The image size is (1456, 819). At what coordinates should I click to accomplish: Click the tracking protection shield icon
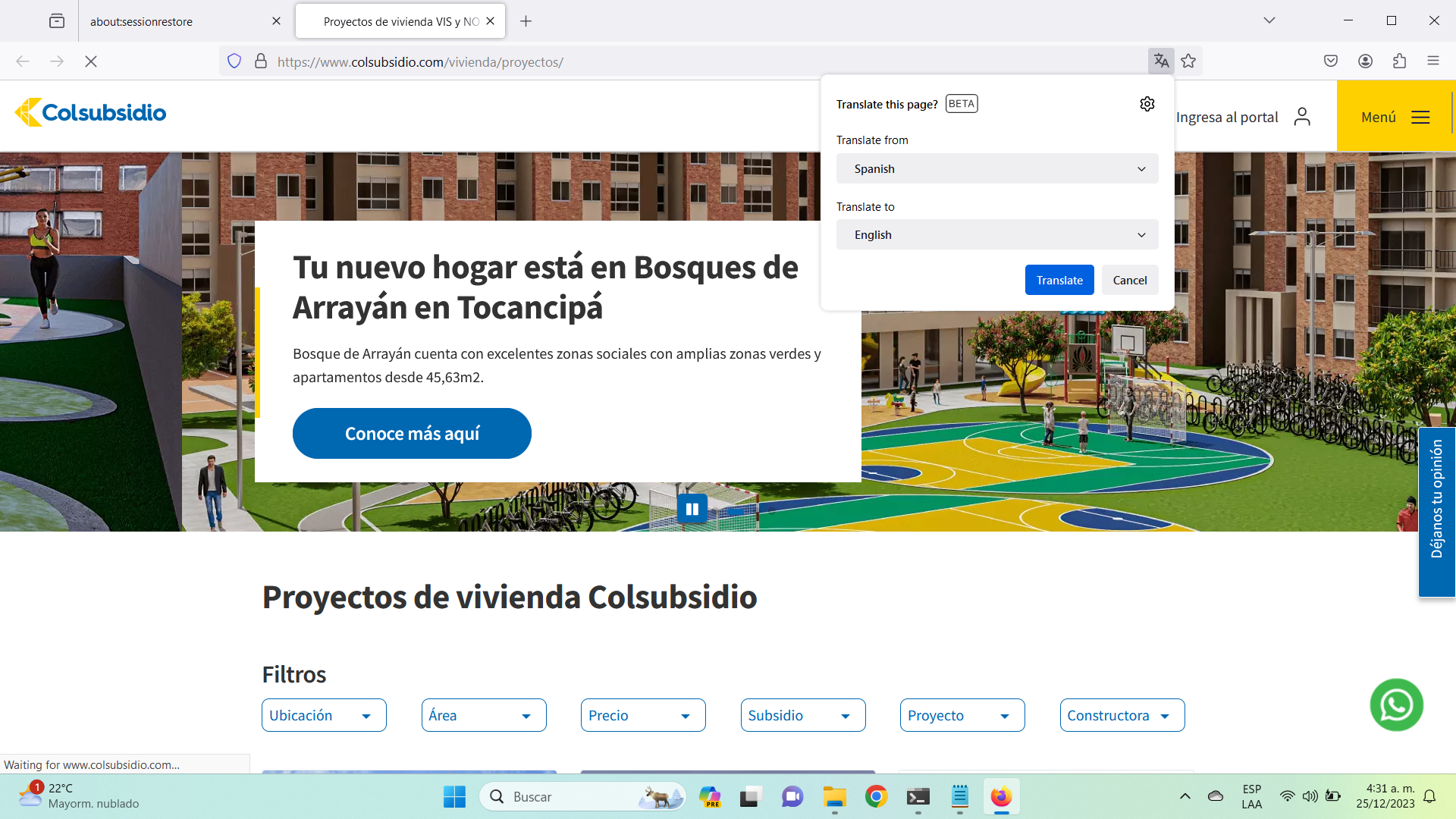(234, 61)
